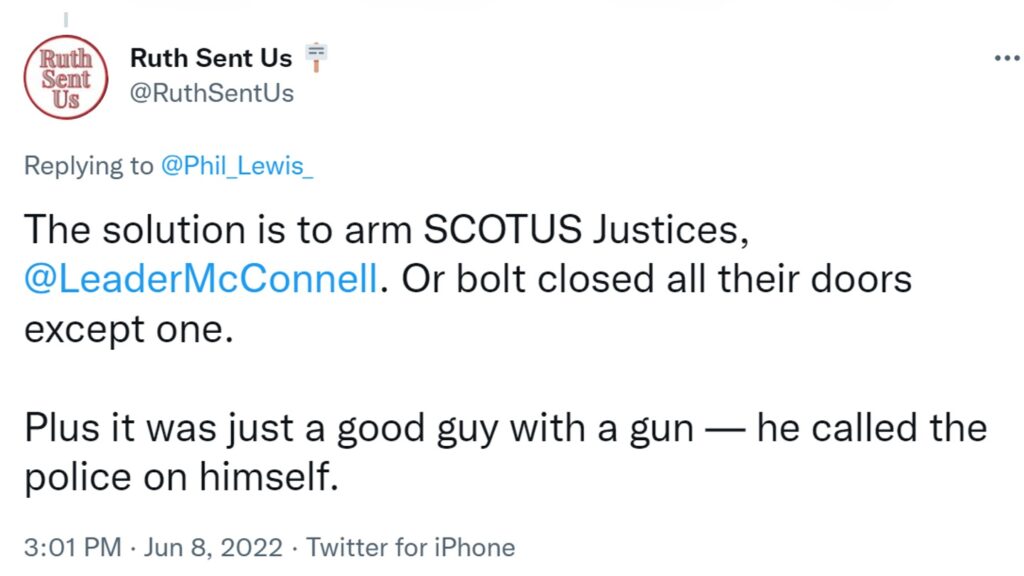1024x576 pixels.
Task: Click the 'Or bolt closed all their doors' text
Action: pyautogui.click(x=656, y=280)
